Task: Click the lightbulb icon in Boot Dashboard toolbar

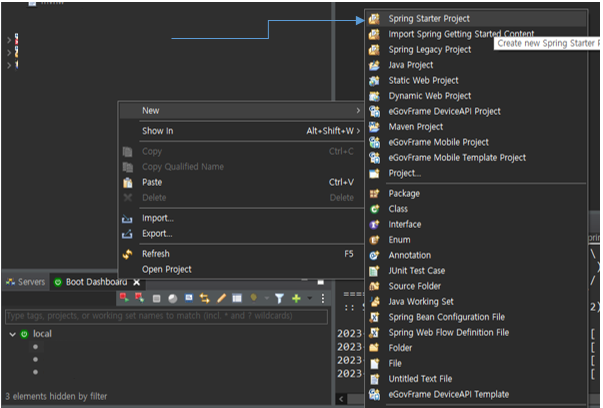Action: 253,298
